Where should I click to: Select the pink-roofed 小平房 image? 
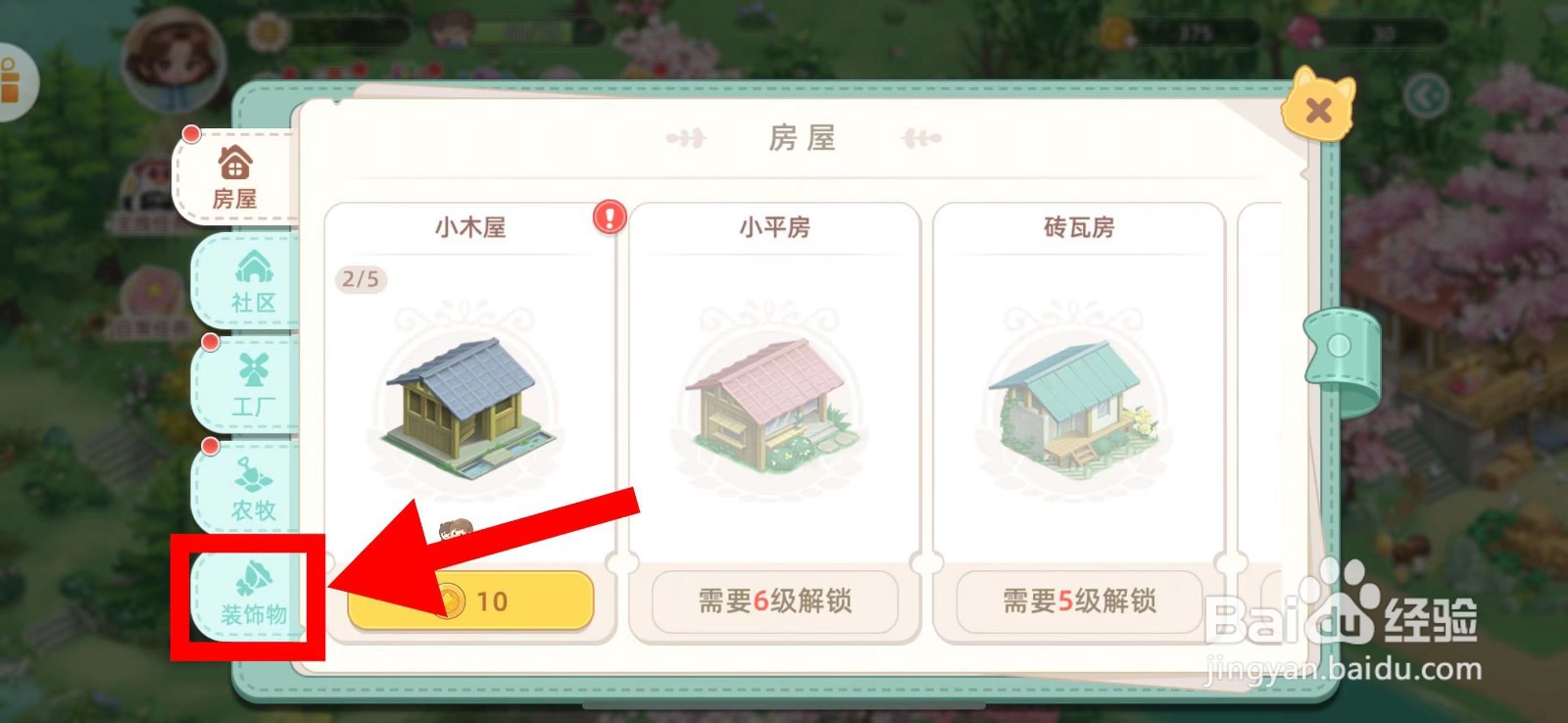[x=774, y=406]
